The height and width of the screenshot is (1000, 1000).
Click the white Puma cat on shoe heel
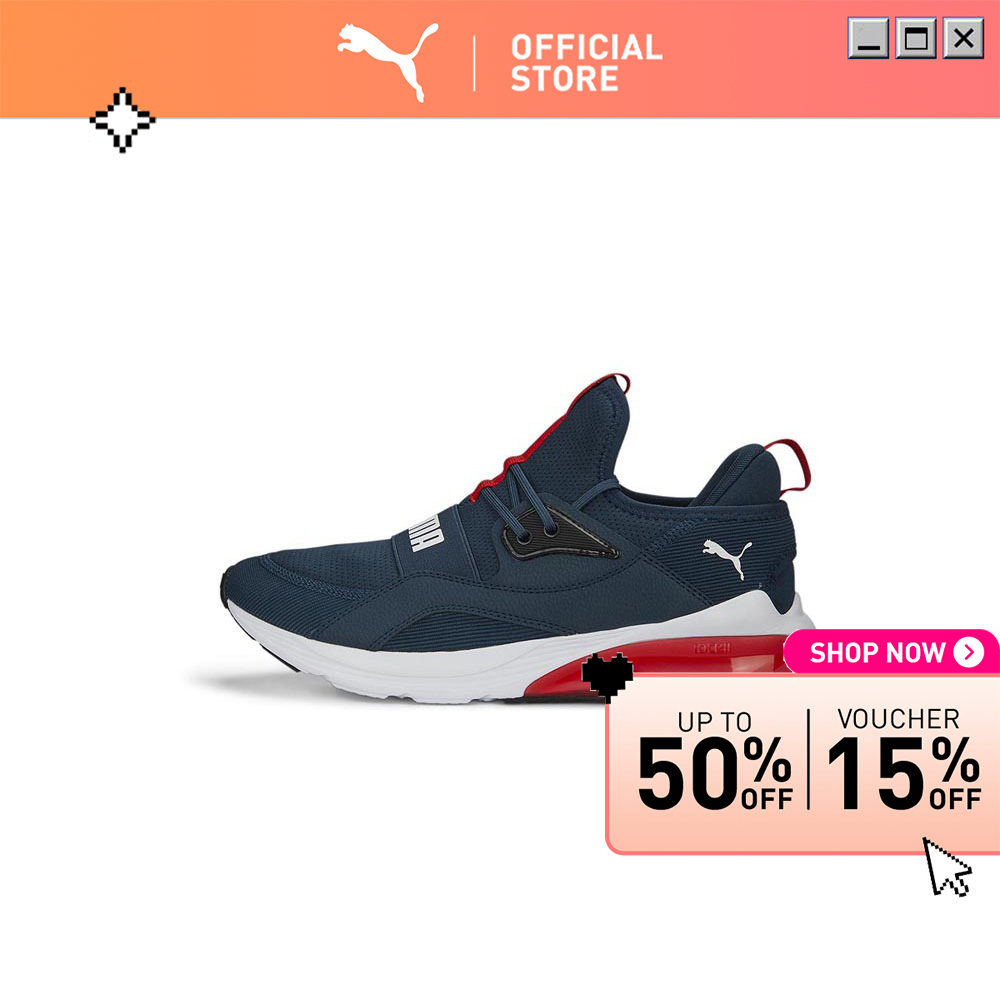[728, 558]
